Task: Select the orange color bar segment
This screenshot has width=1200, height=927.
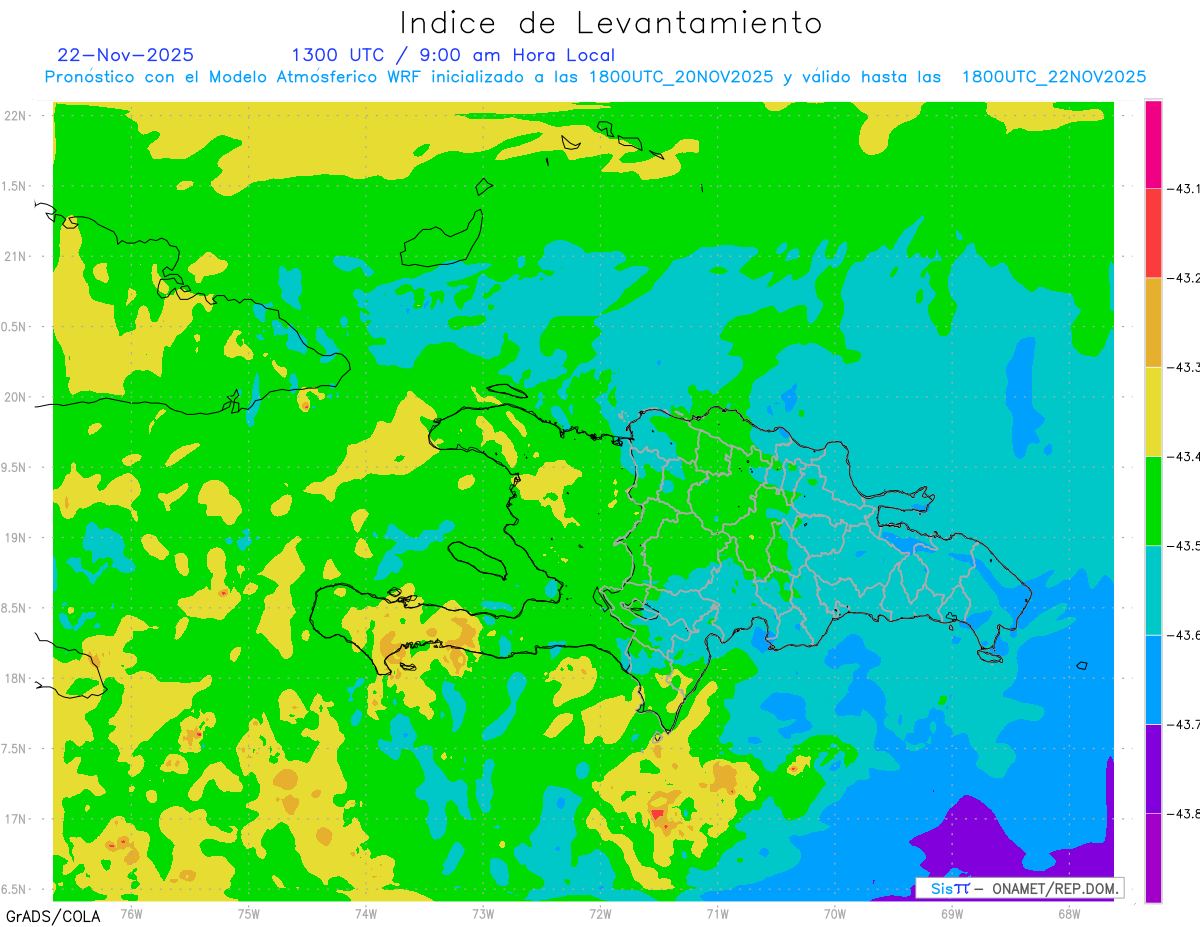Action: pos(1153,322)
